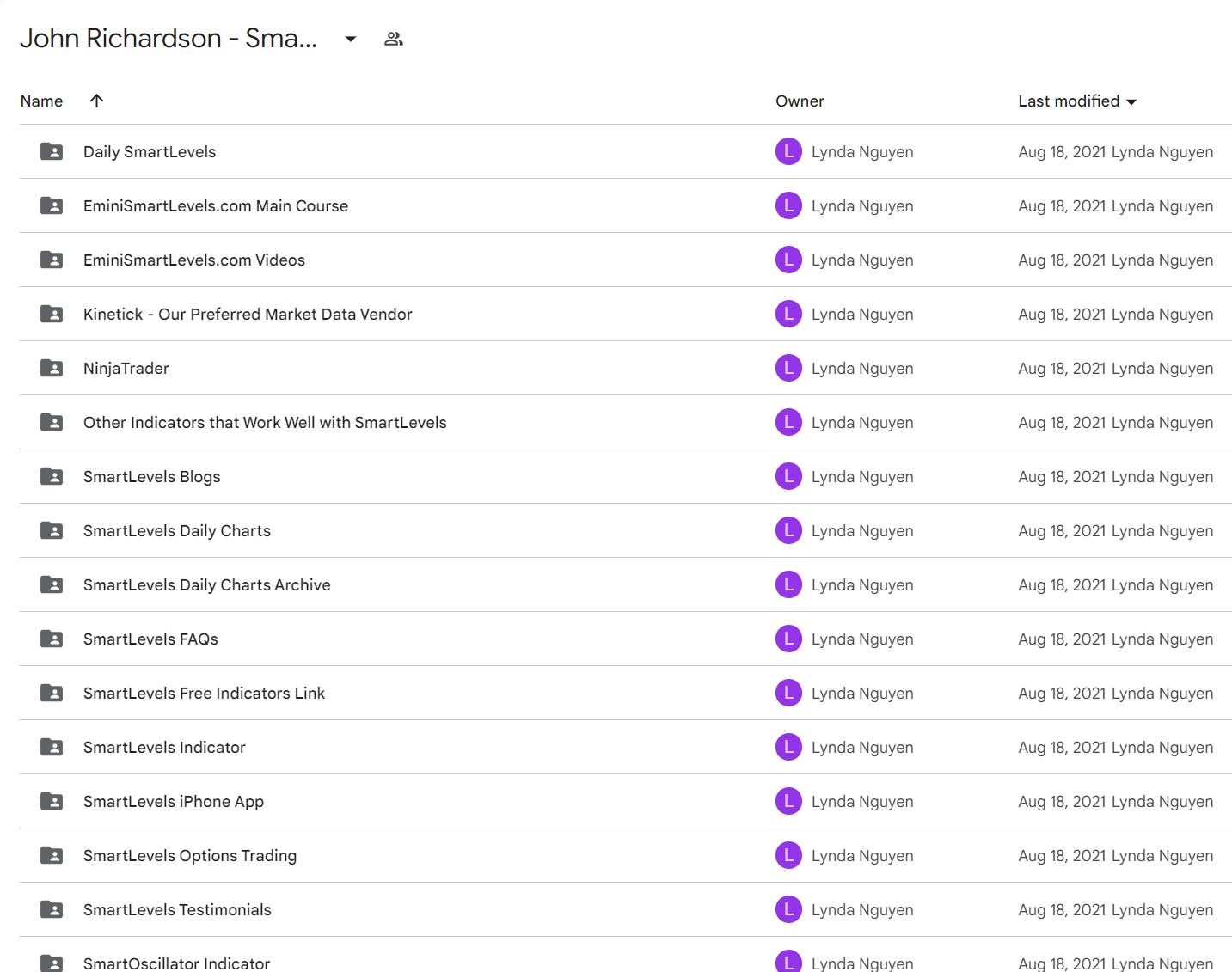
Task: Click the SmartLevels Options Trading folder icon
Action: (x=52, y=855)
